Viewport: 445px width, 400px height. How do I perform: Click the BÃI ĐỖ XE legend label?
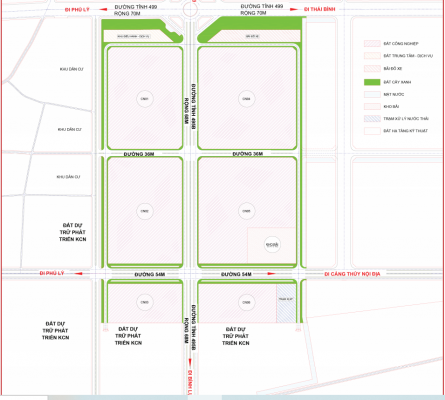(x=393, y=69)
